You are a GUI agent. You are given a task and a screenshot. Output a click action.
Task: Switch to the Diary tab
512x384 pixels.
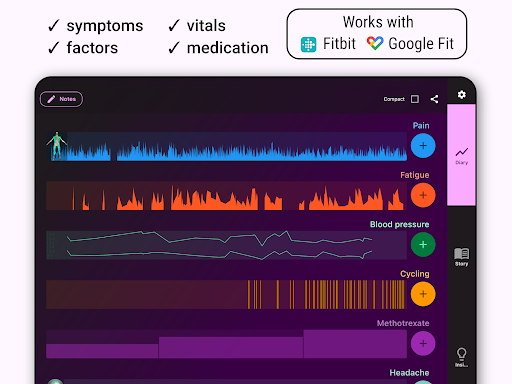tap(461, 155)
